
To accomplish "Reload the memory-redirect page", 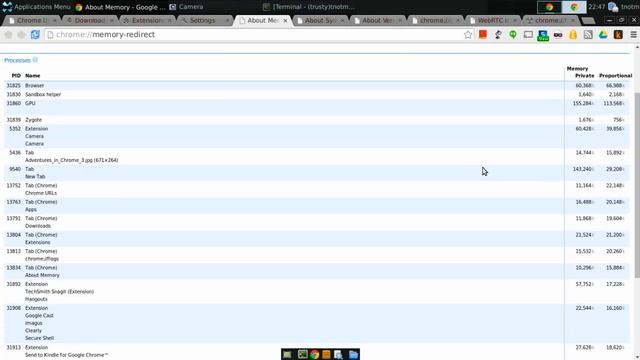I will [35, 35].
